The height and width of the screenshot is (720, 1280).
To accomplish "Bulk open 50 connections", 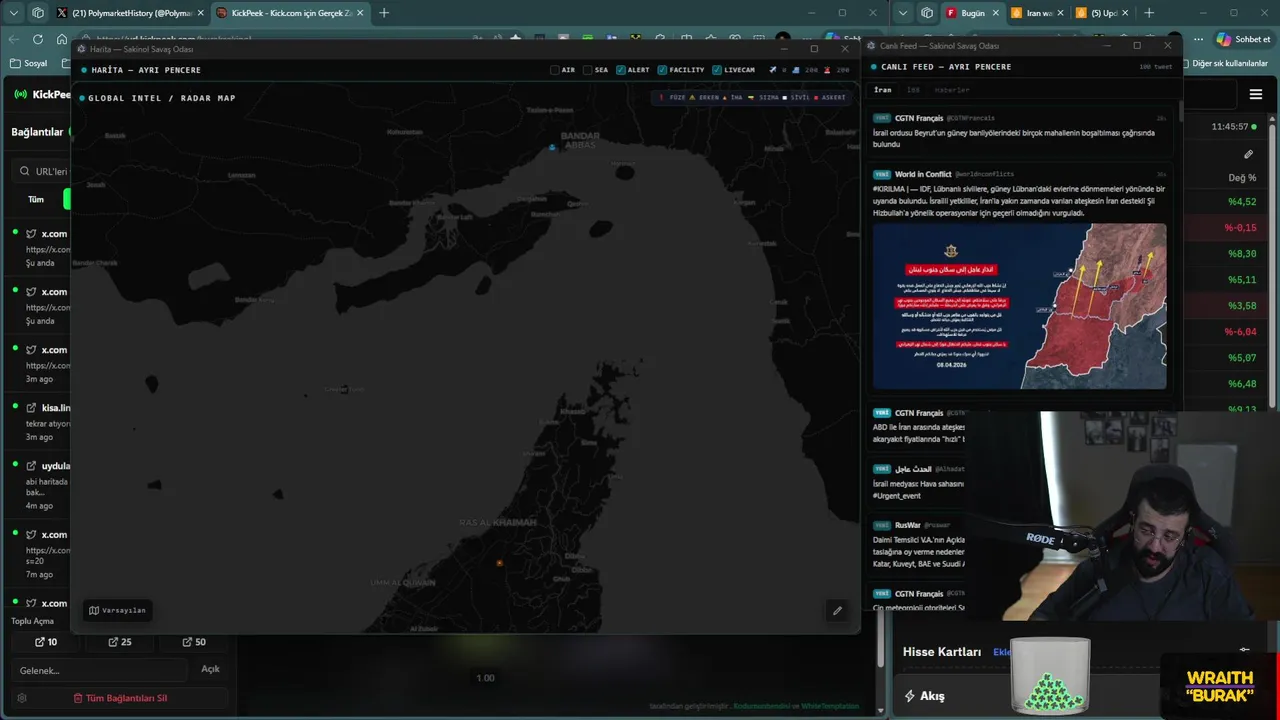I will pyautogui.click(x=194, y=642).
